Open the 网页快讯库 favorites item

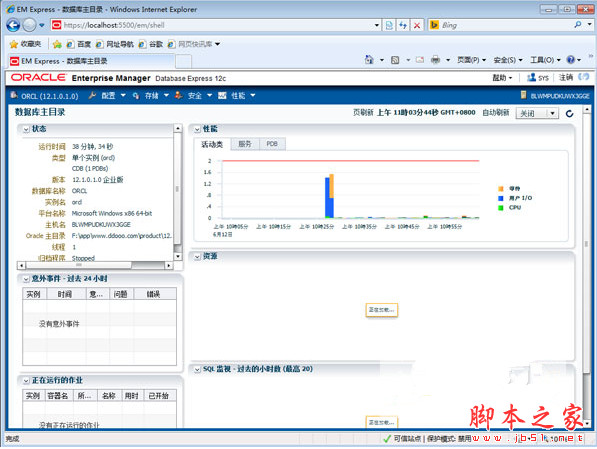[x=194, y=44]
